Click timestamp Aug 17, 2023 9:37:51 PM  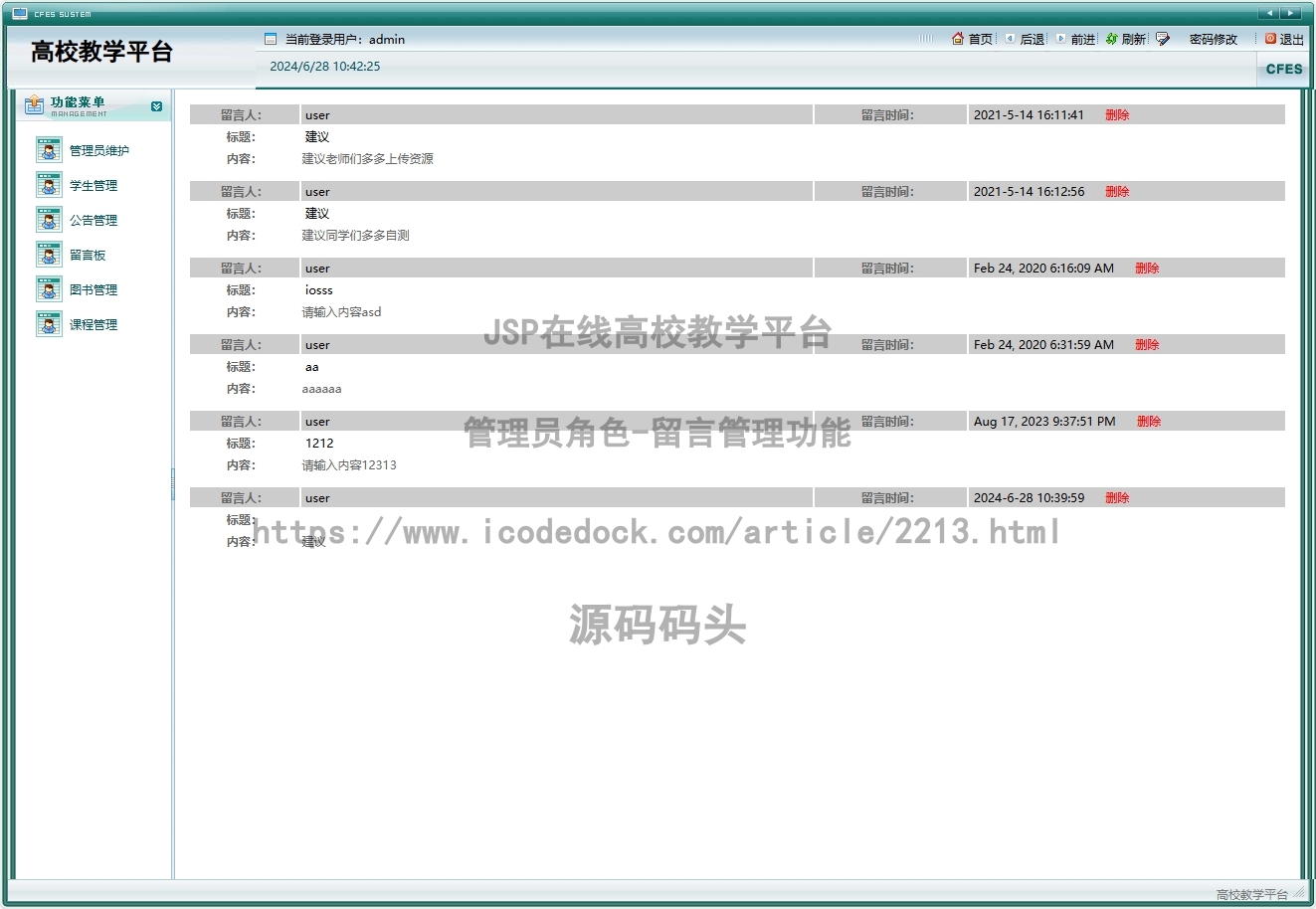(x=1044, y=422)
